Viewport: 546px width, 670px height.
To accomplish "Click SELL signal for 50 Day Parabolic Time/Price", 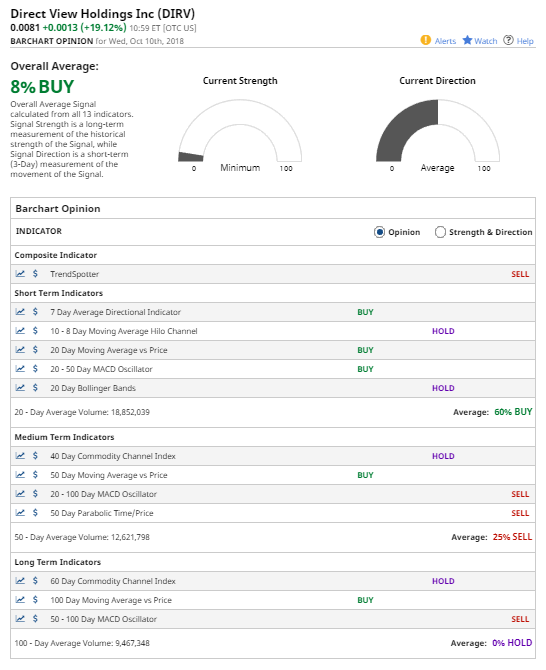I will [x=520, y=513].
